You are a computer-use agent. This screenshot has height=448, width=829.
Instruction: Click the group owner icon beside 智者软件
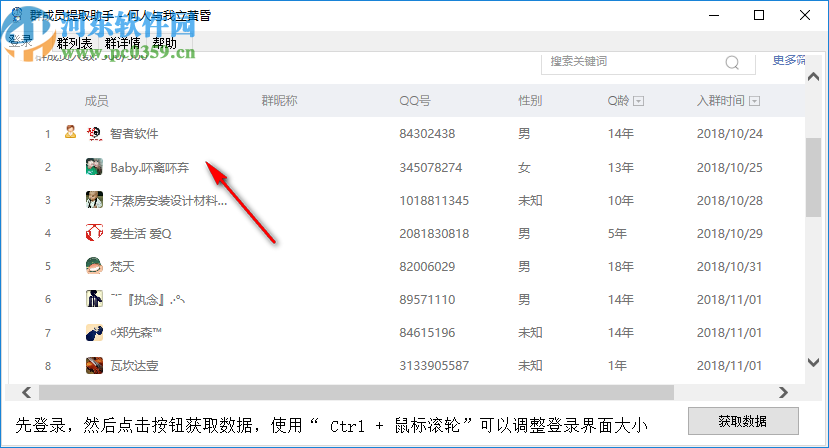point(70,132)
